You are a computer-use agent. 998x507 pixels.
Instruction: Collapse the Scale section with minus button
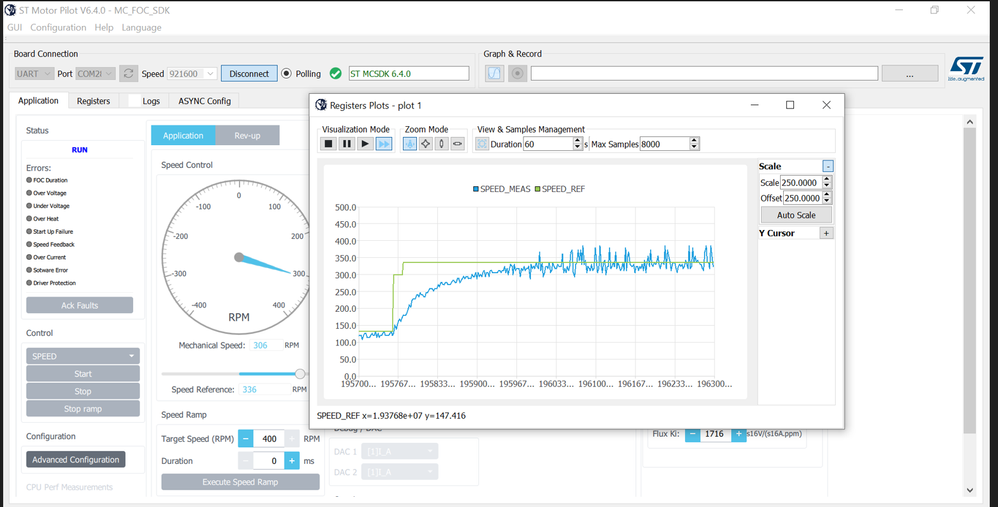click(x=827, y=166)
